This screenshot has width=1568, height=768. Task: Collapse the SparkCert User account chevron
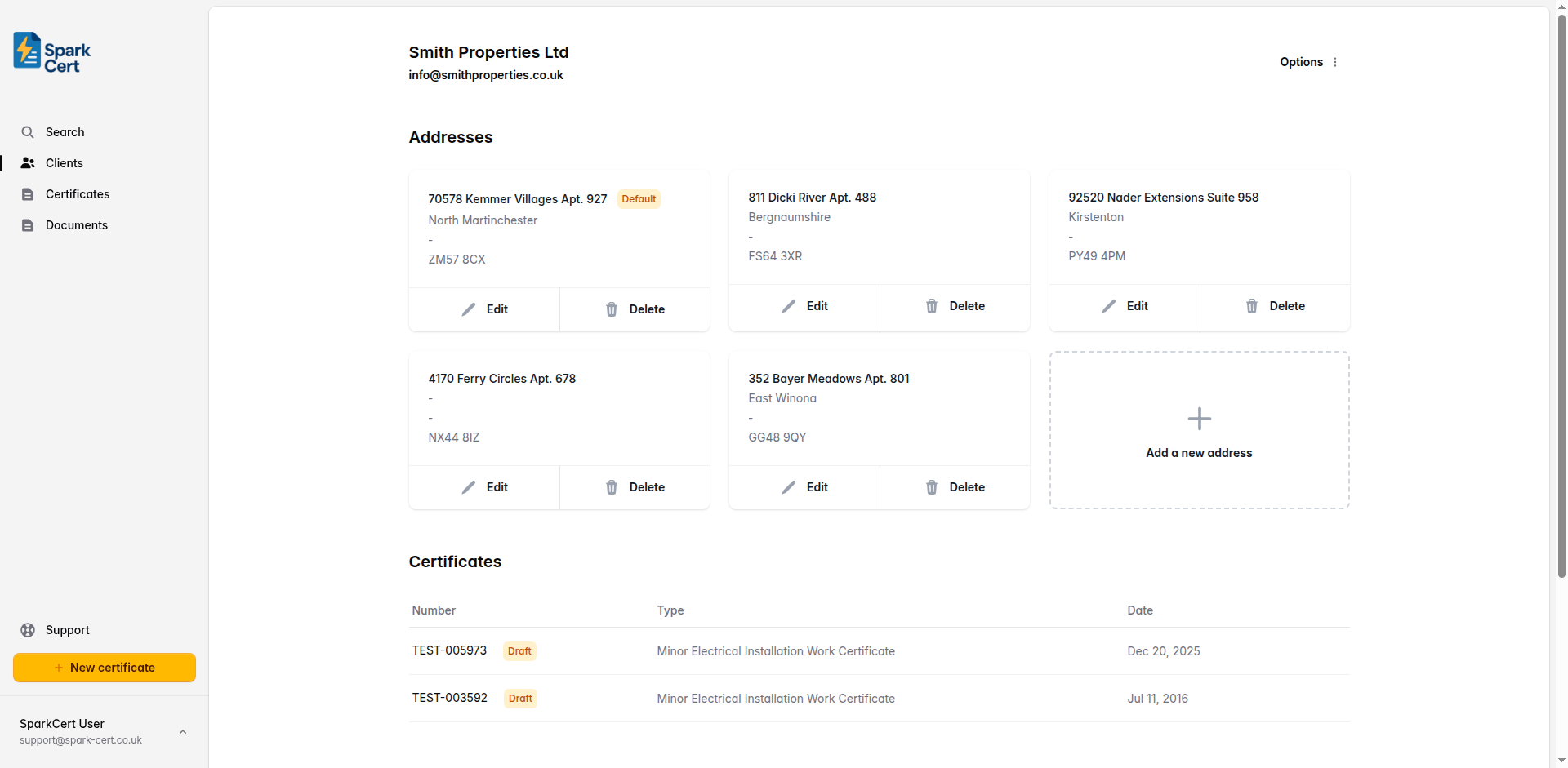(182, 731)
